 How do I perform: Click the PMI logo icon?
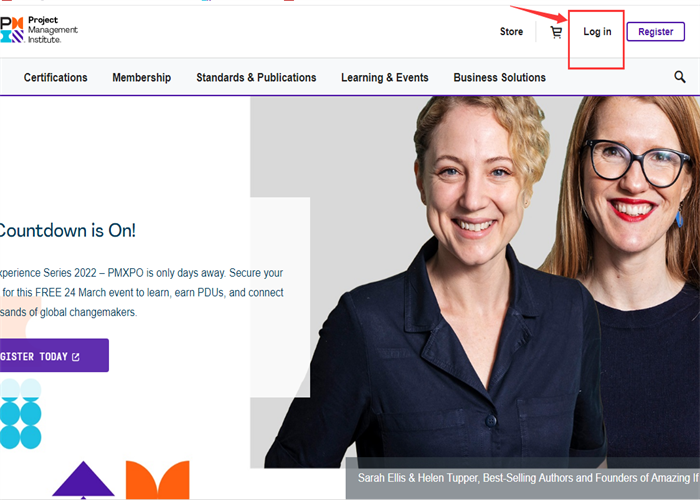pyautogui.click(x=12, y=30)
